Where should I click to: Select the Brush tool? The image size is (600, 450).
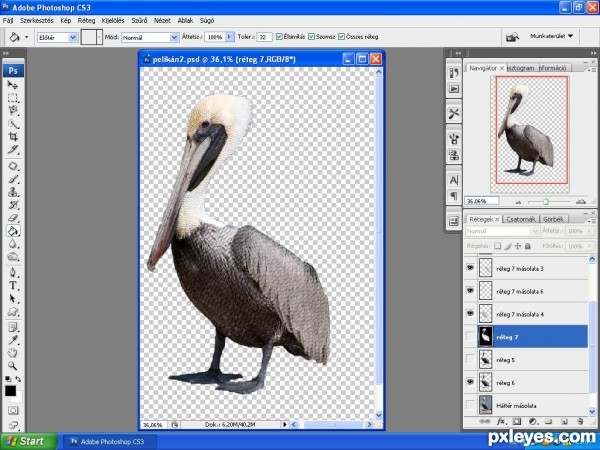pos(13,179)
